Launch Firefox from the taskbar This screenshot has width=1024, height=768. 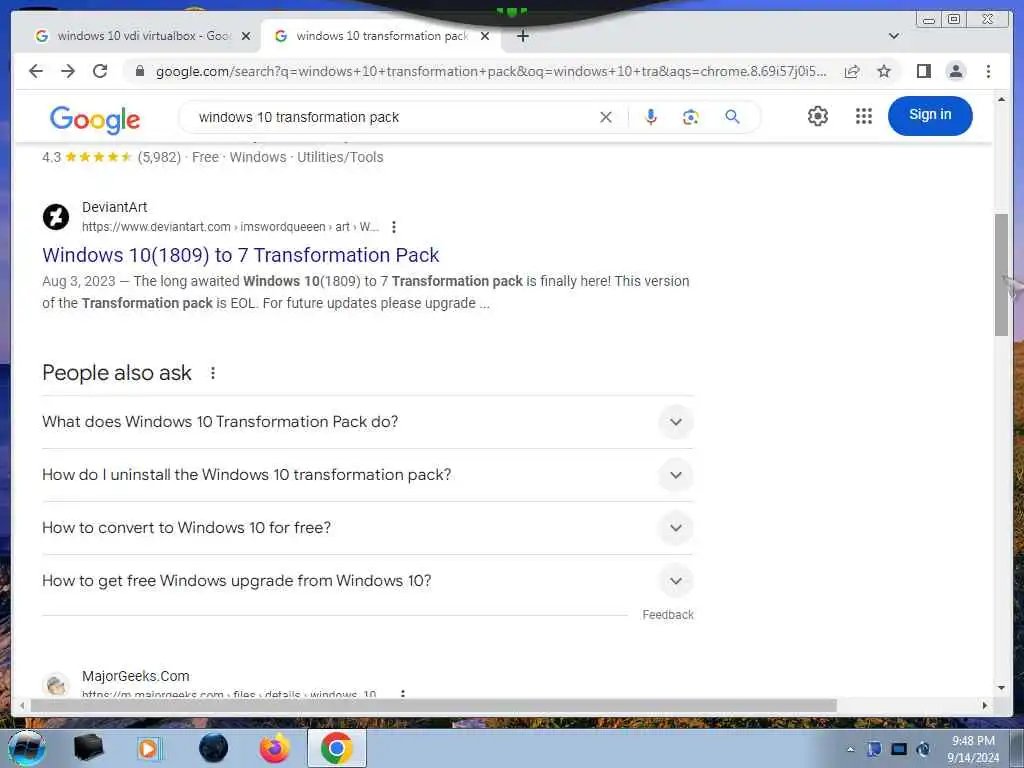coord(274,748)
